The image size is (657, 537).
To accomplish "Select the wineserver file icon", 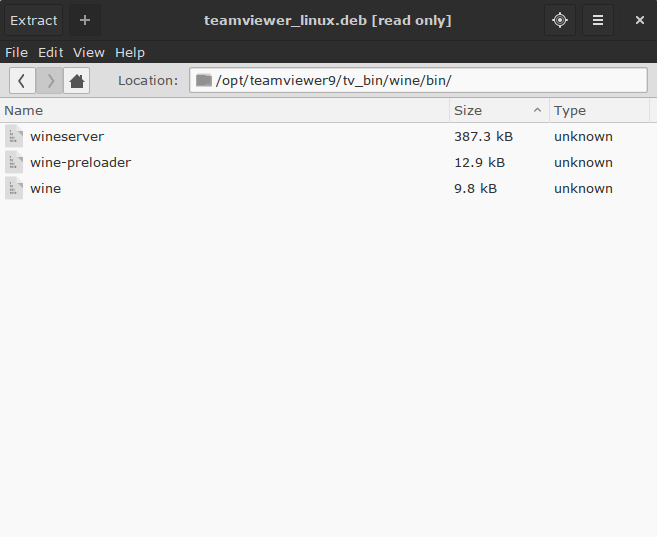I will pos(14,137).
